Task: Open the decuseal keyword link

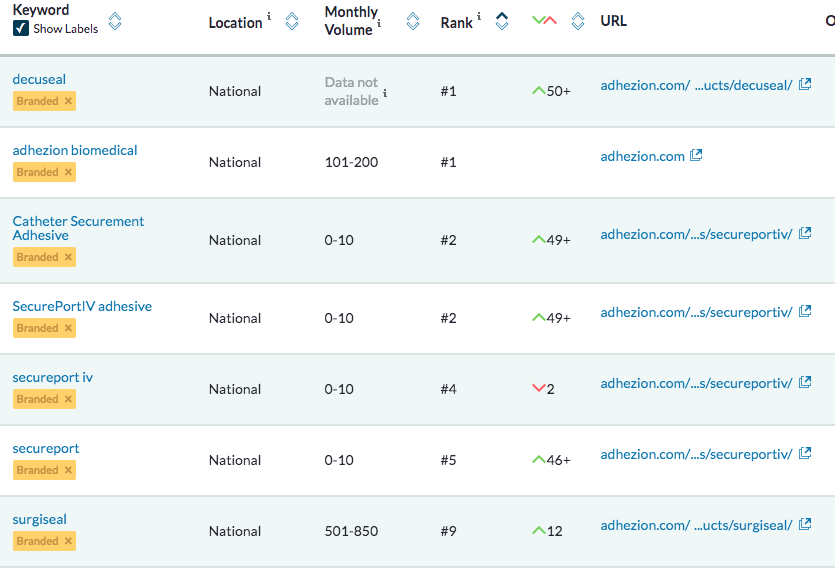Action: coord(39,79)
